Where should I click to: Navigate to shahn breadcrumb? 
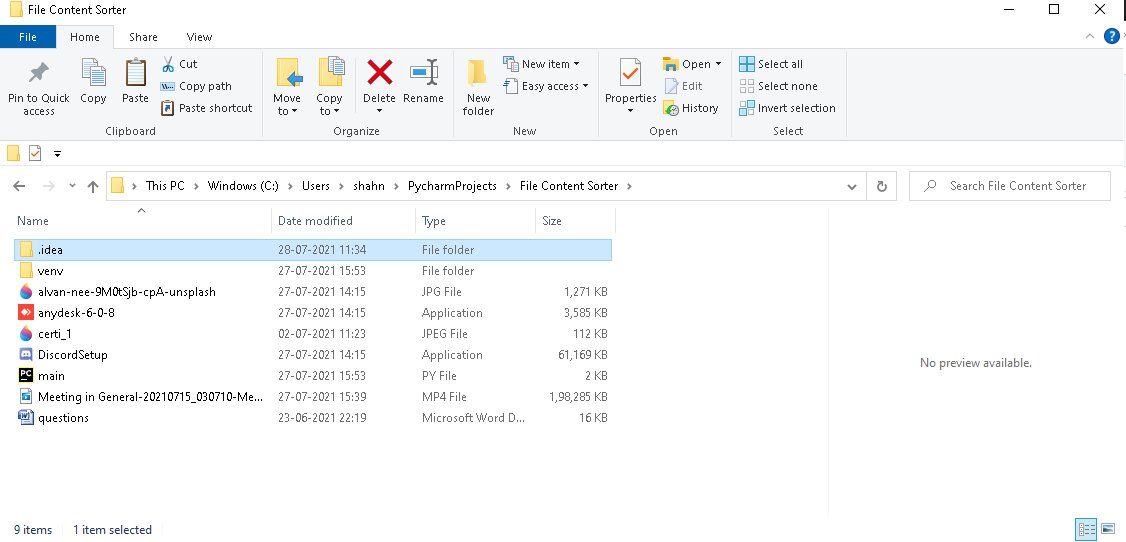point(369,186)
